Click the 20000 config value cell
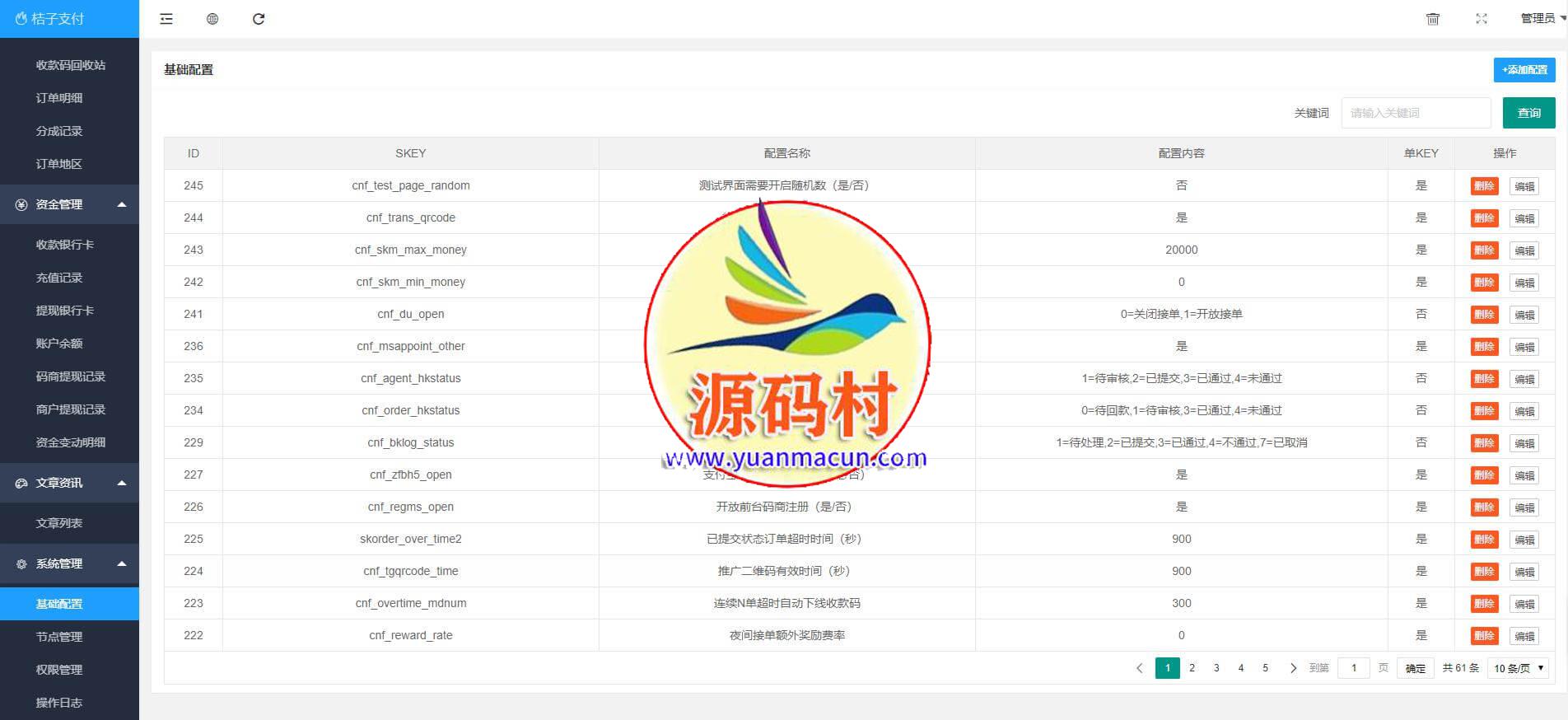Image resolution: width=1568 pixels, height=720 pixels. tap(1181, 250)
